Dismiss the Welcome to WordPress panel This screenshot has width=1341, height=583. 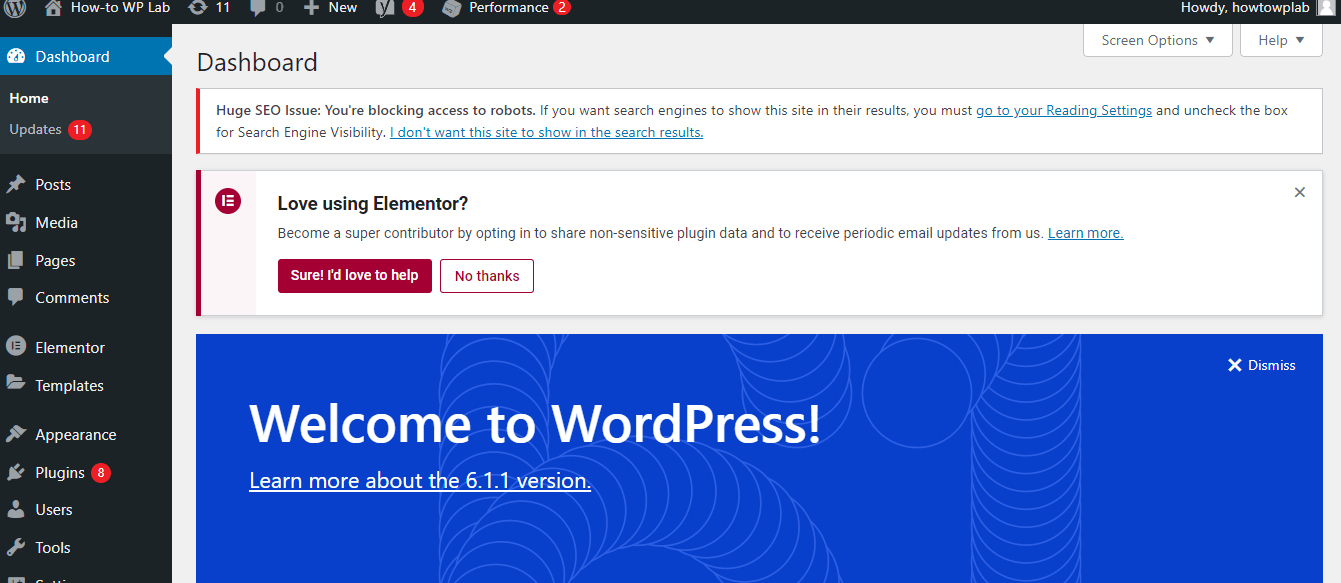tap(1261, 365)
